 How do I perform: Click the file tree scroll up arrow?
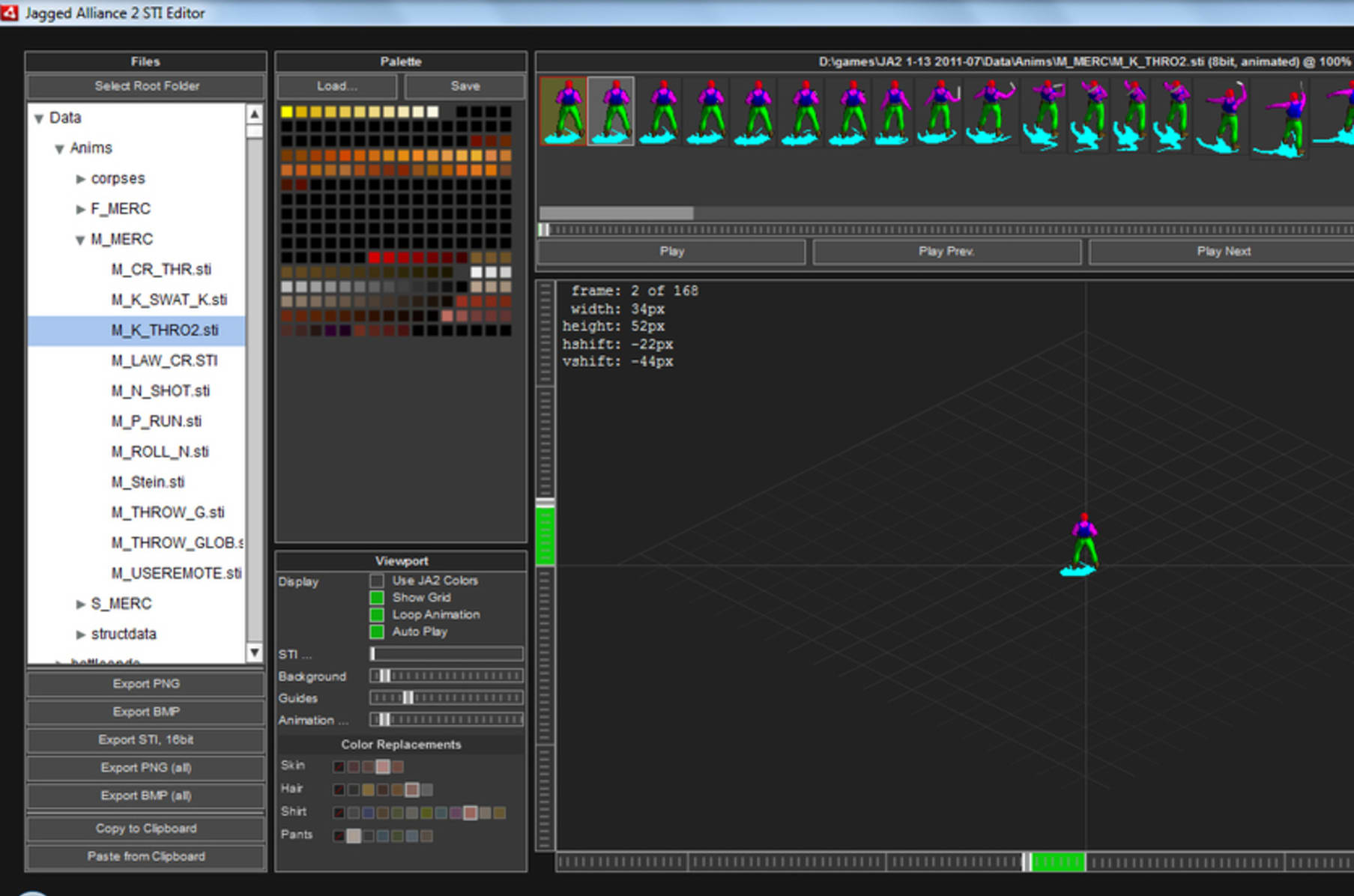pos(255,114)
